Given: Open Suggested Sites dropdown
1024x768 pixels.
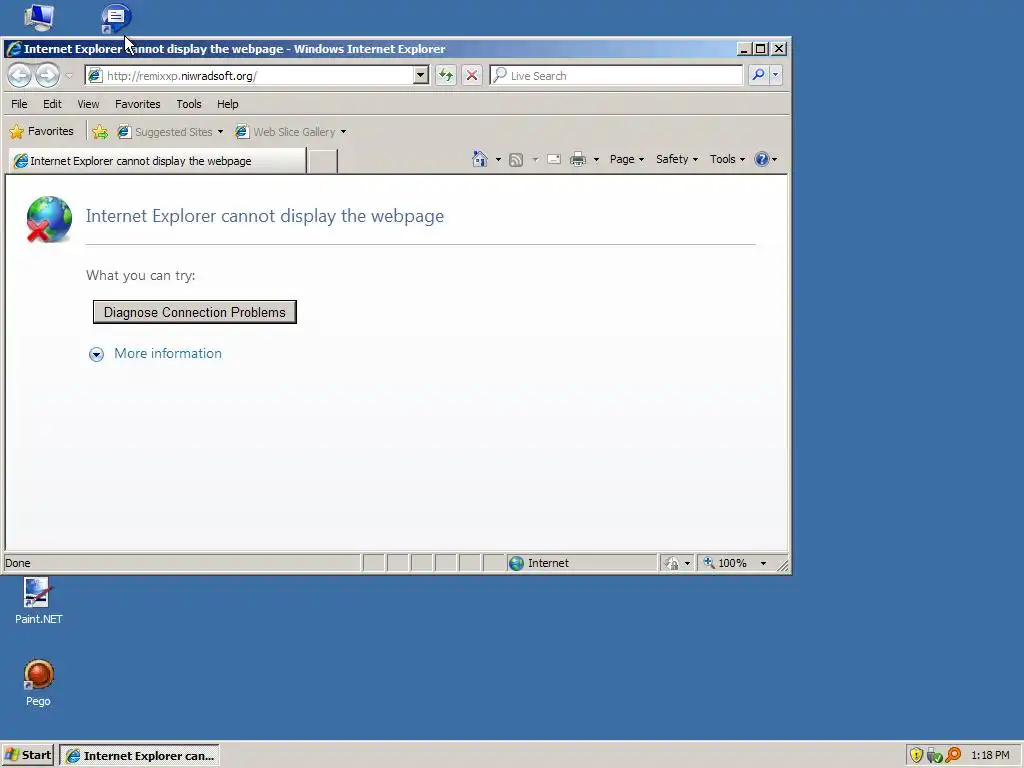Looking at the screenshot, I should 170,132.
